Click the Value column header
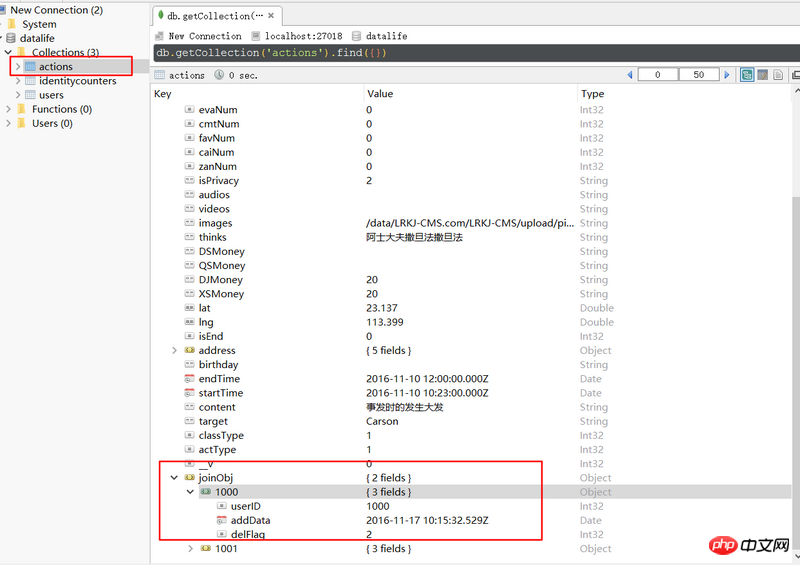 pyautogui.click(x=380, y=94)
